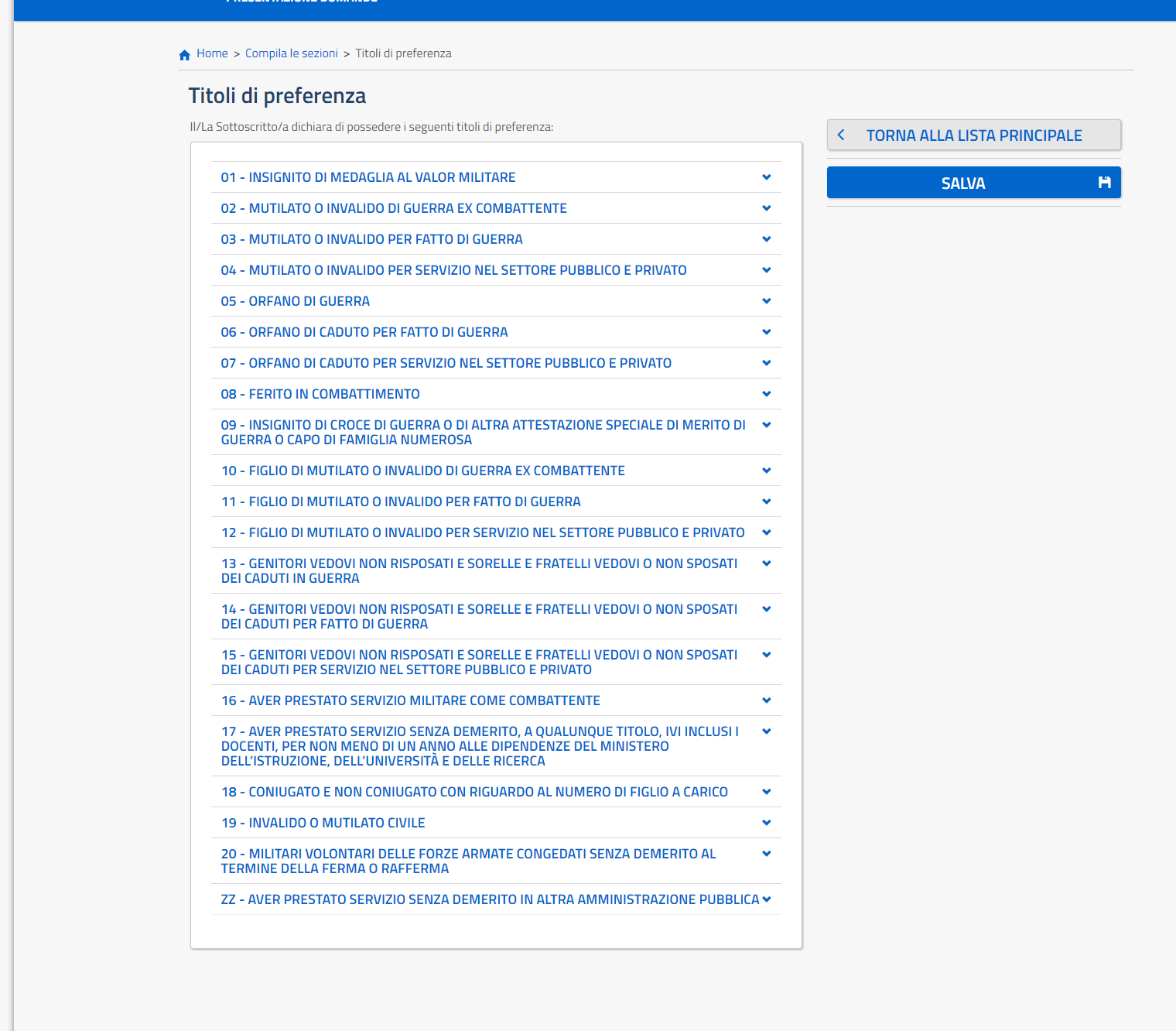This screenshot has width=1176, height=1031.
Task: Expand chevron for ZZ Altra amministrazione pubblica
Action: 767,899
